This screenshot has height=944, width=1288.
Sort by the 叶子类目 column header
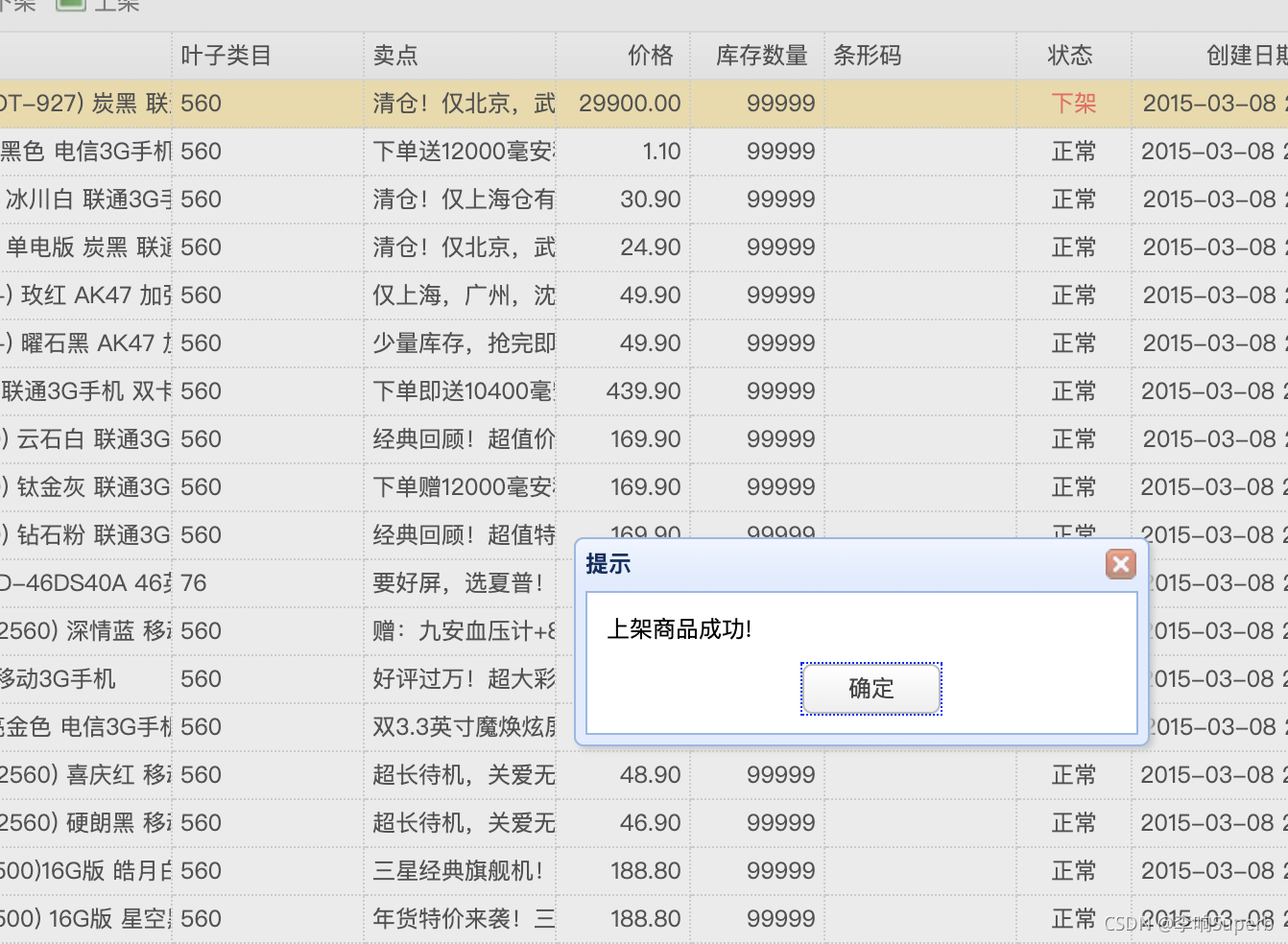[x=268, y=56]
